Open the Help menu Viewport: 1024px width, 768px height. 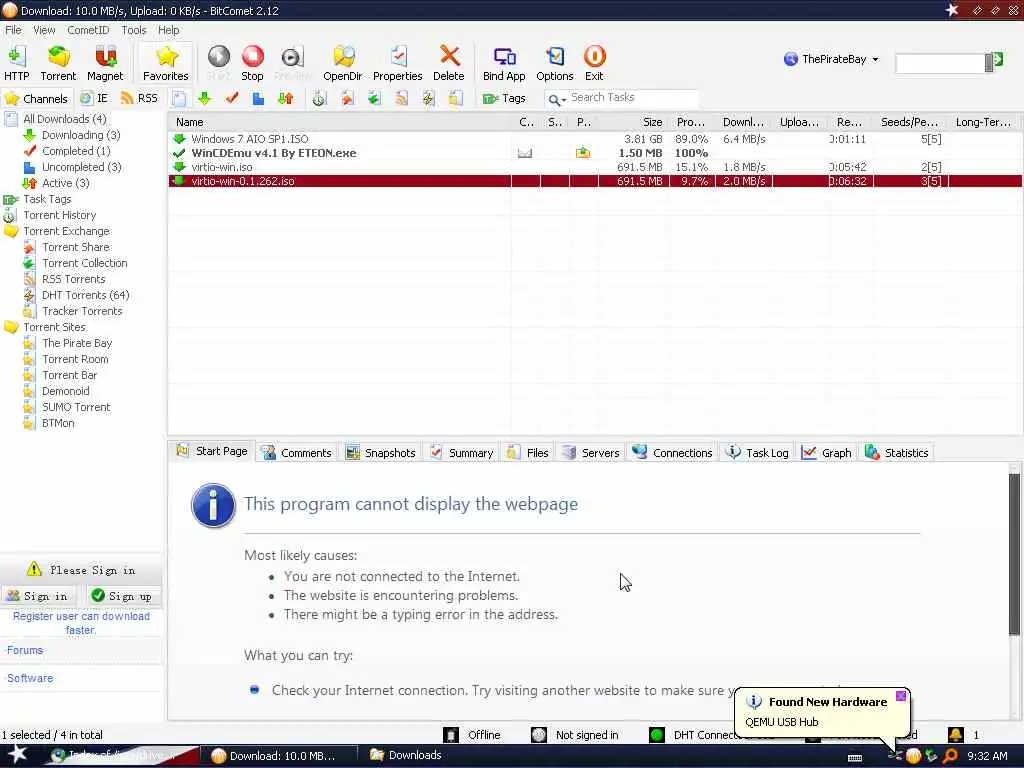(x=168, y=30)
